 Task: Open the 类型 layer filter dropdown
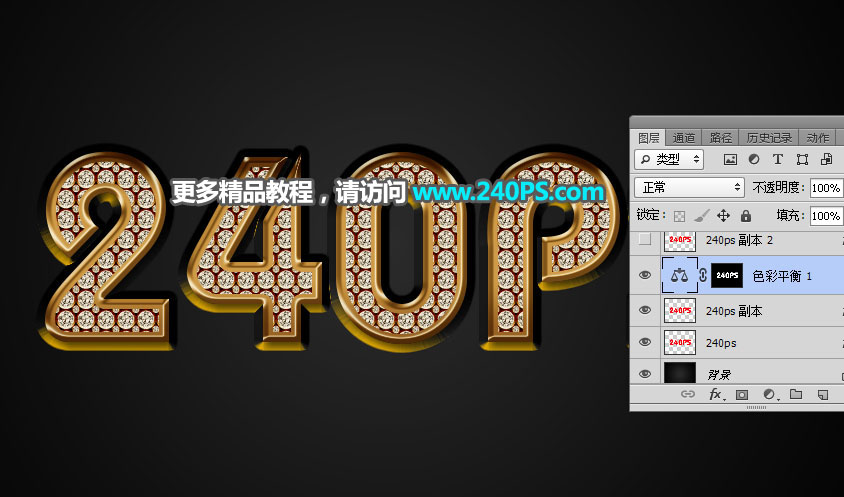pos(669,159)
